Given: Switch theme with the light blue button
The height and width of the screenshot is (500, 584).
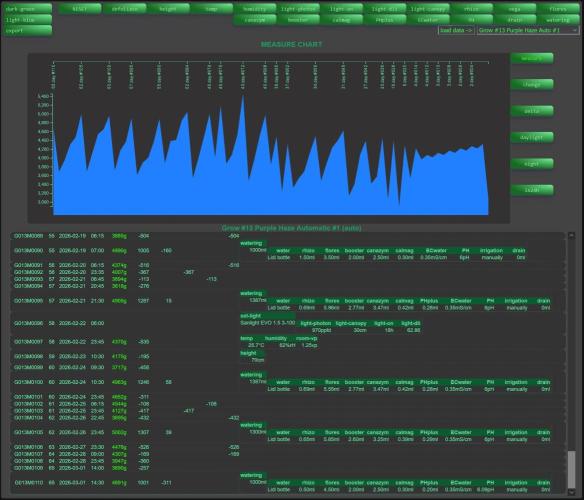Looking at the screenshot, I should click(28, 19).
